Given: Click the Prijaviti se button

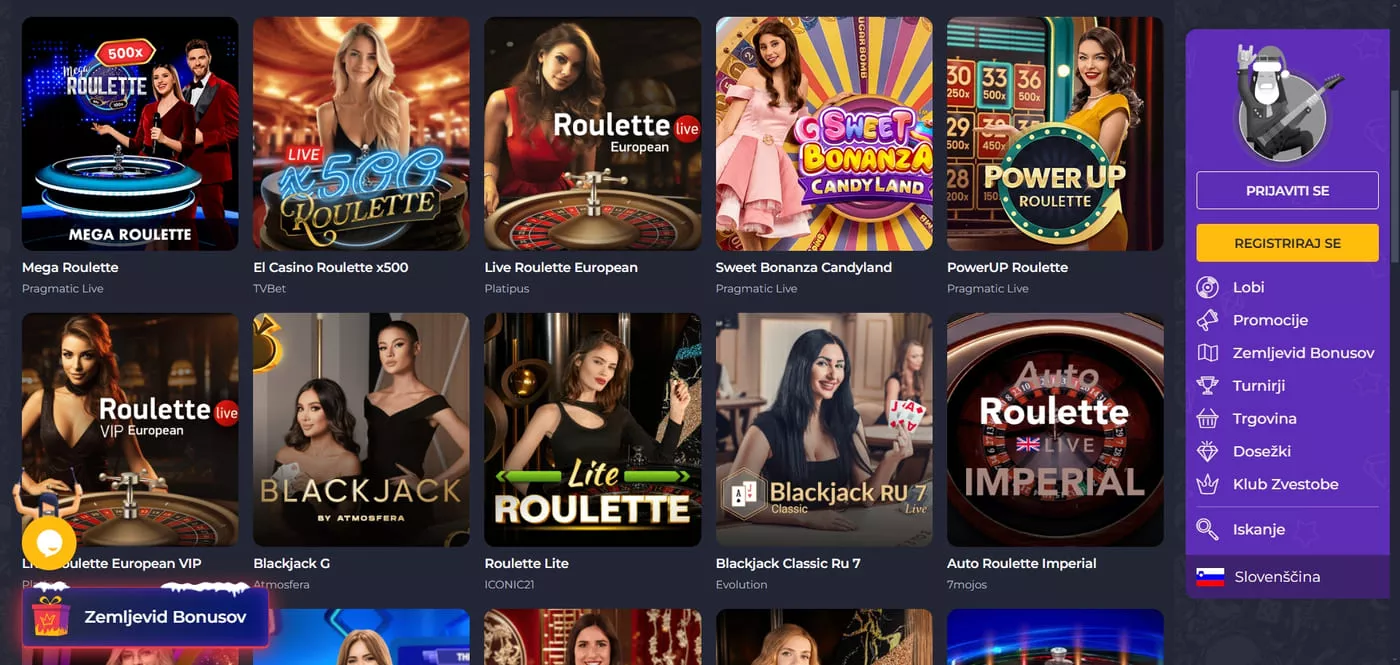Looking at the screenshot, I should pyautogui.click(x=1287, y=190).
